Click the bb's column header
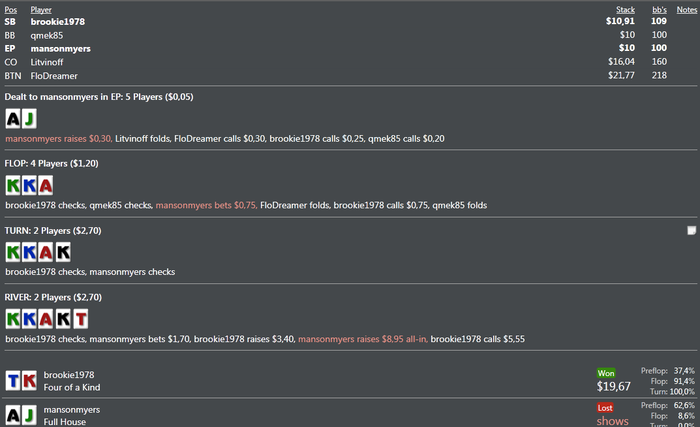The width and height of the screenshot is (700, 427). click(x=658, y=9)
